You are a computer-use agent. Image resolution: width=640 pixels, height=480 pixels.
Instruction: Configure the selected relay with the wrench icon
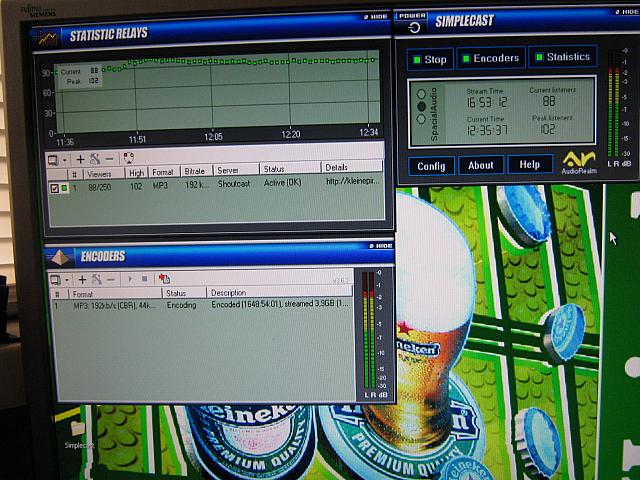point(95,159)
